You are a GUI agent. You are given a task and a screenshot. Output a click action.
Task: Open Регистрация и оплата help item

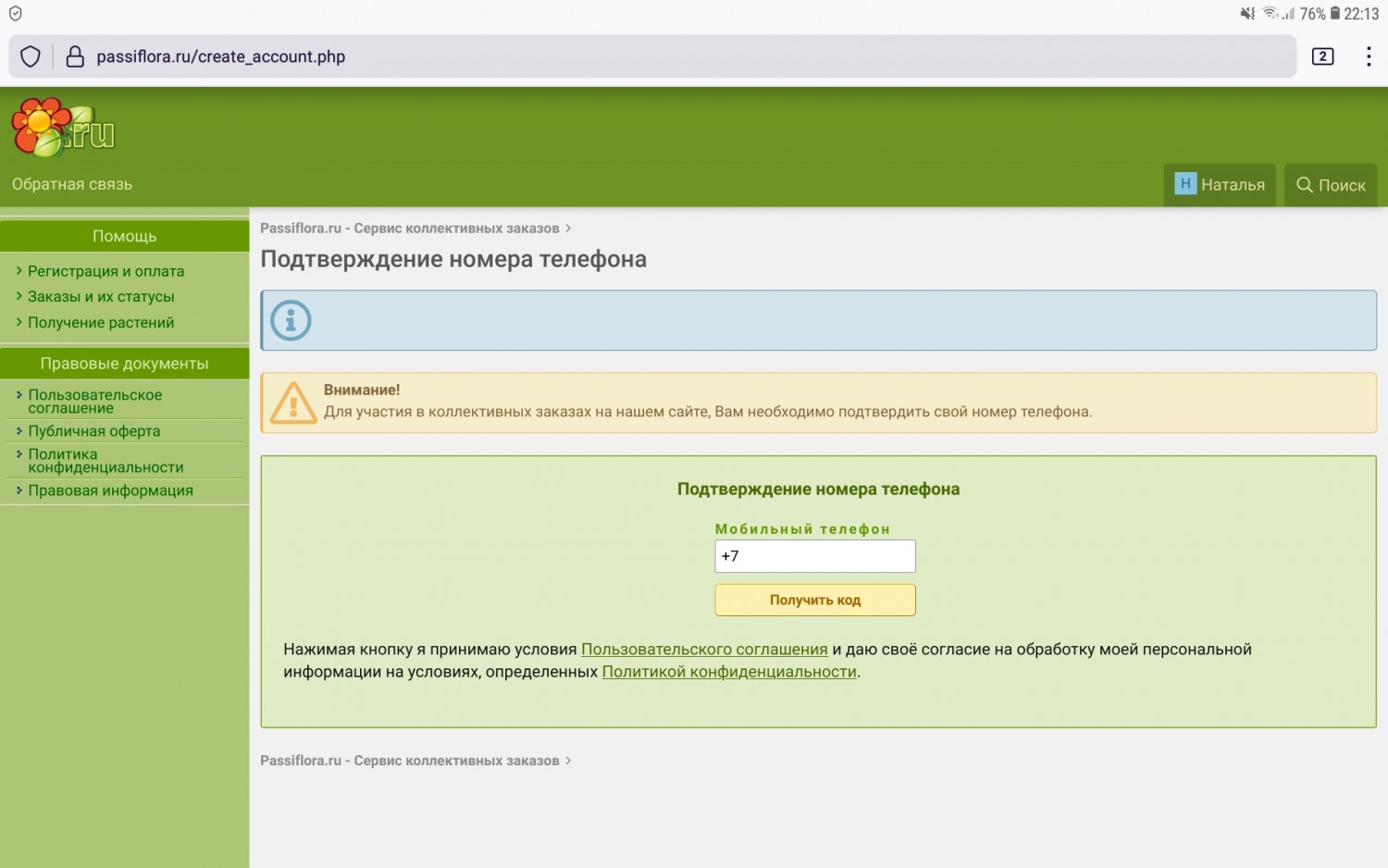coord(105,271)
